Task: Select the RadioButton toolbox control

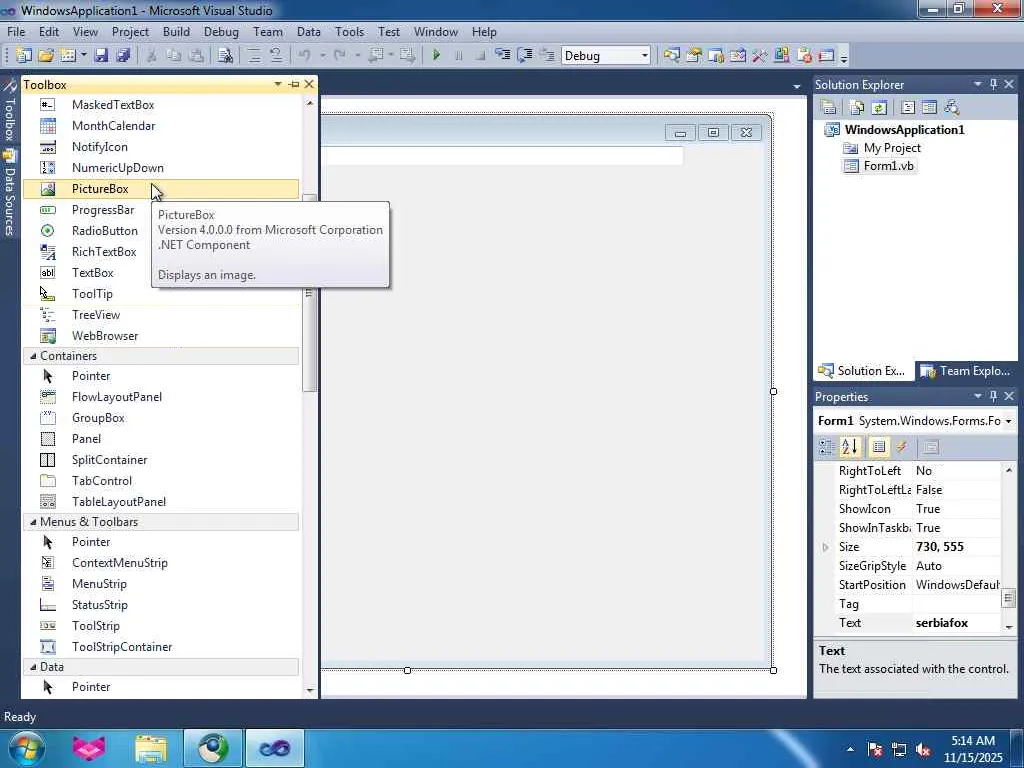Action: coord(87,231)
